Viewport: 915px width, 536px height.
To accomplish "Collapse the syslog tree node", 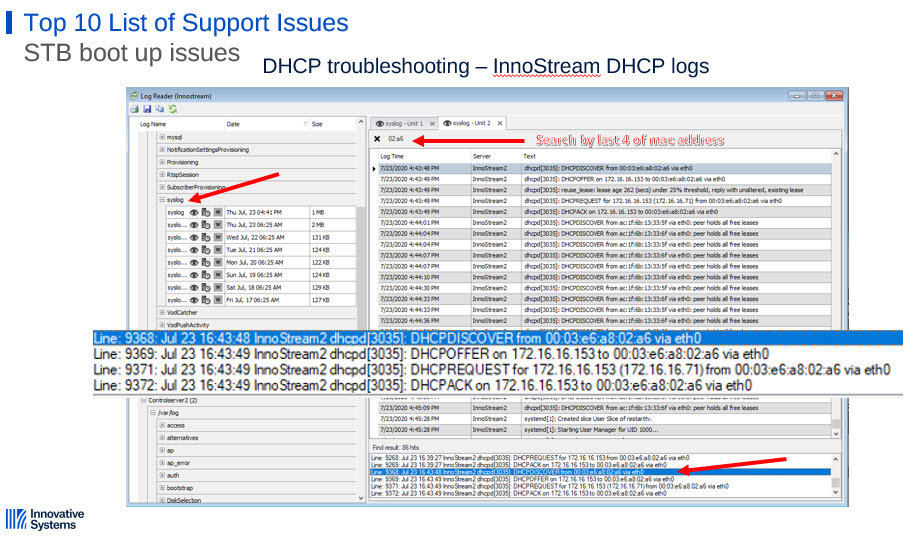I will pos(162,199).
